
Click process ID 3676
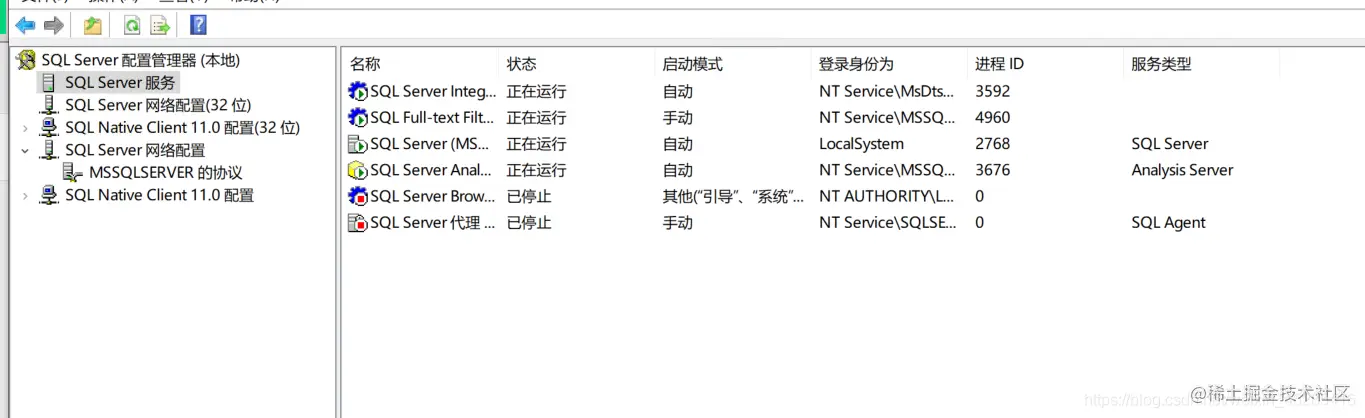pos(992,170)
